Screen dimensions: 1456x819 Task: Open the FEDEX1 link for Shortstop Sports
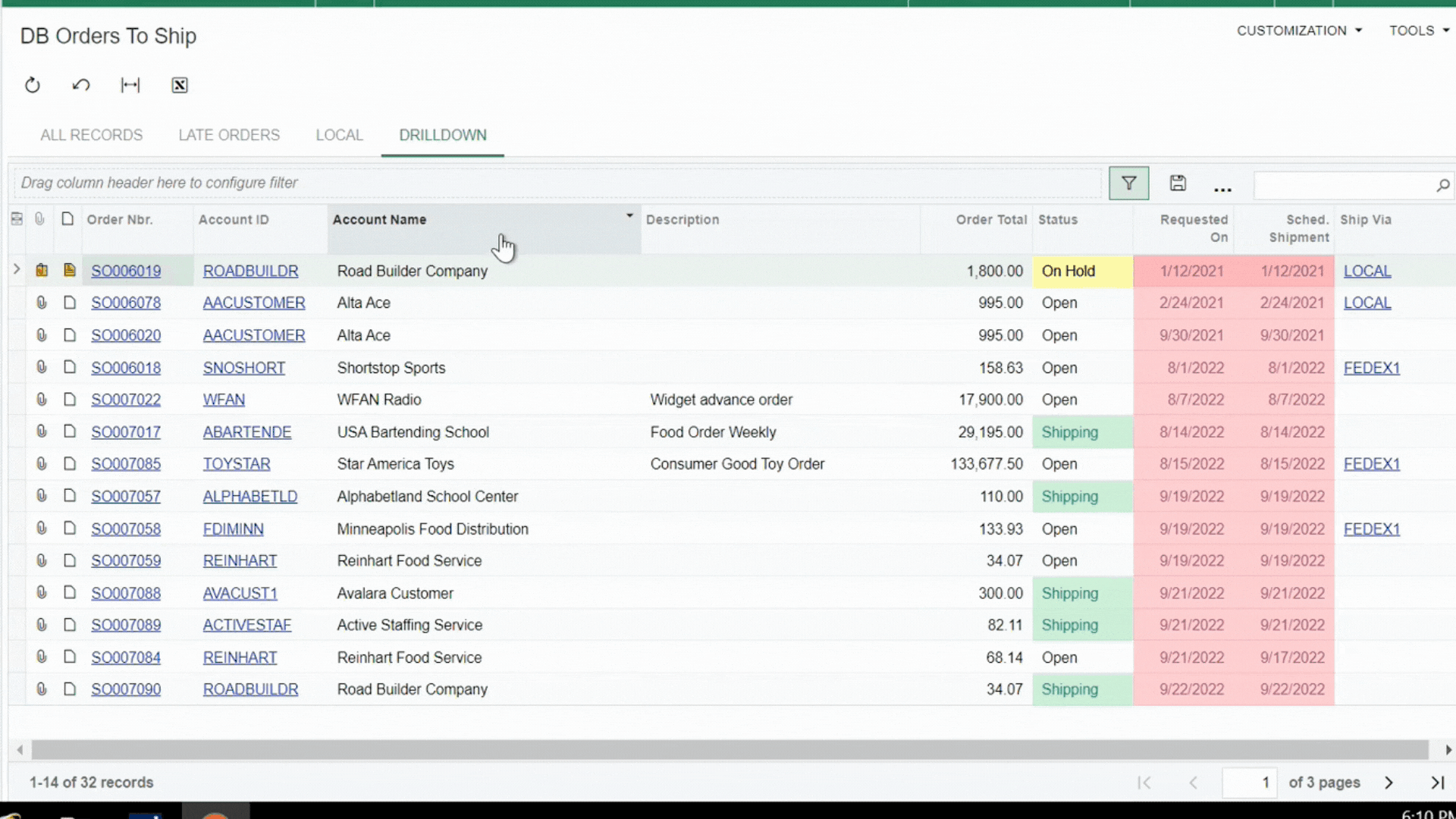(1371, 368)
